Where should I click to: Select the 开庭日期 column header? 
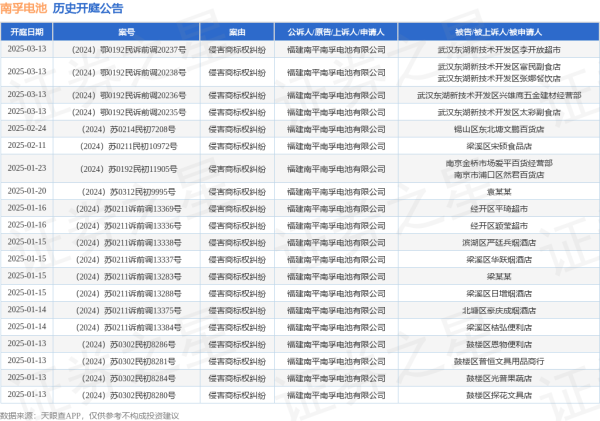[26, 32]
